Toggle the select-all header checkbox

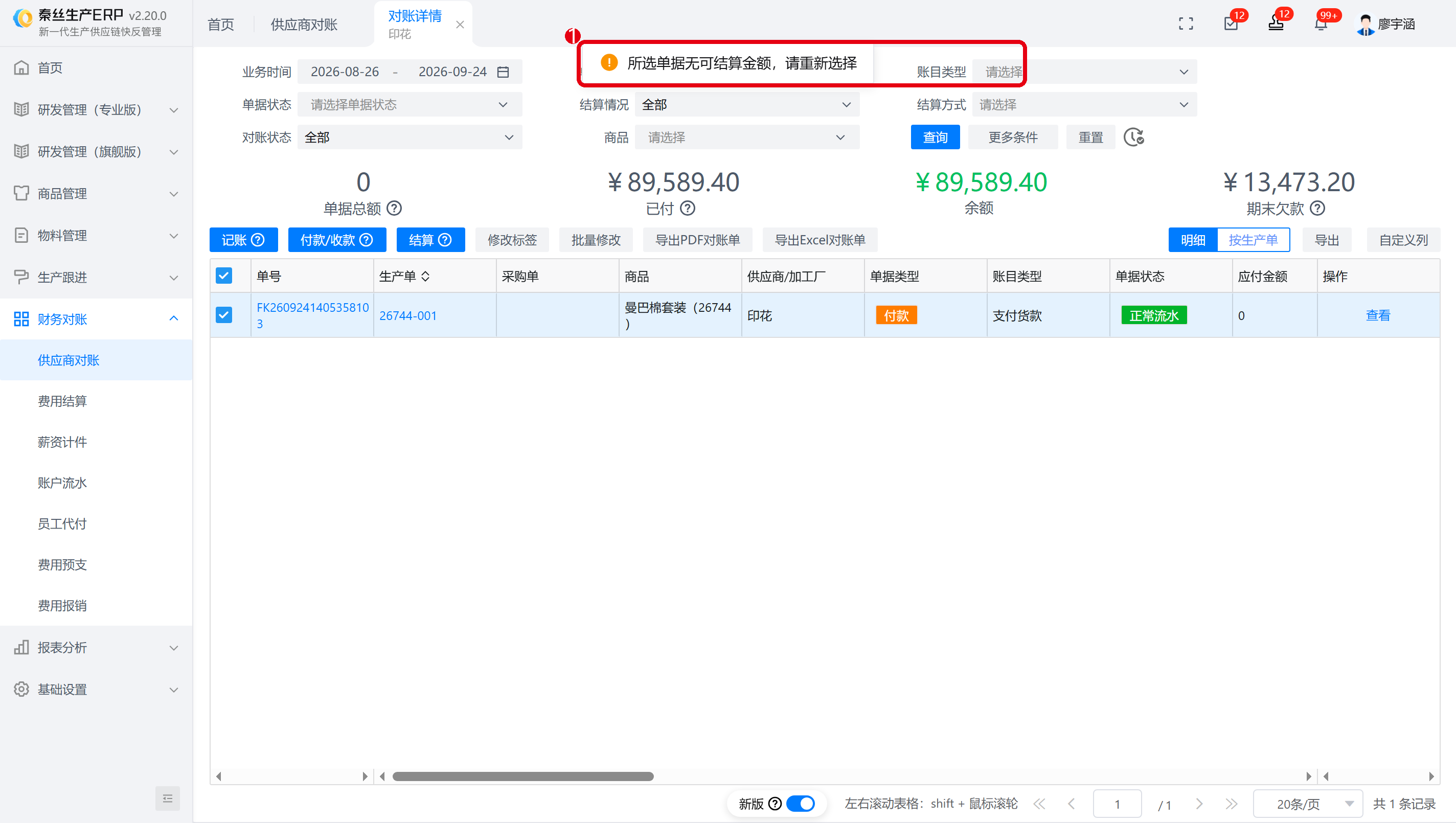(224, 276)
